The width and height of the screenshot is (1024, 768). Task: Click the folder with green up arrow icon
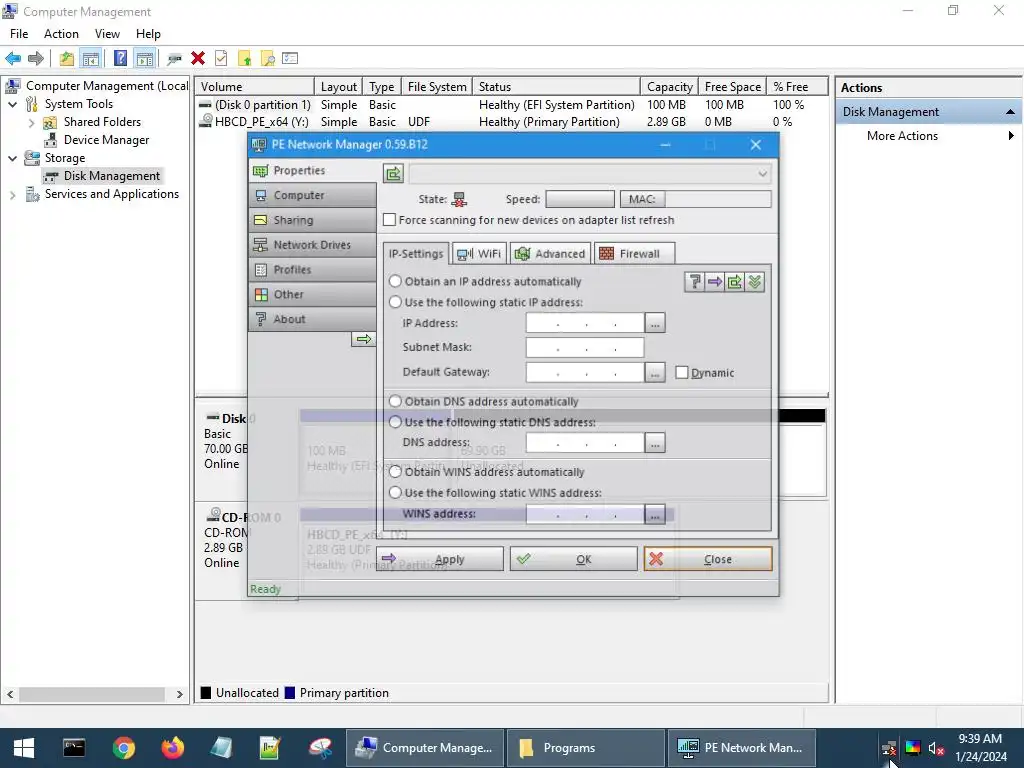(245, 59)
